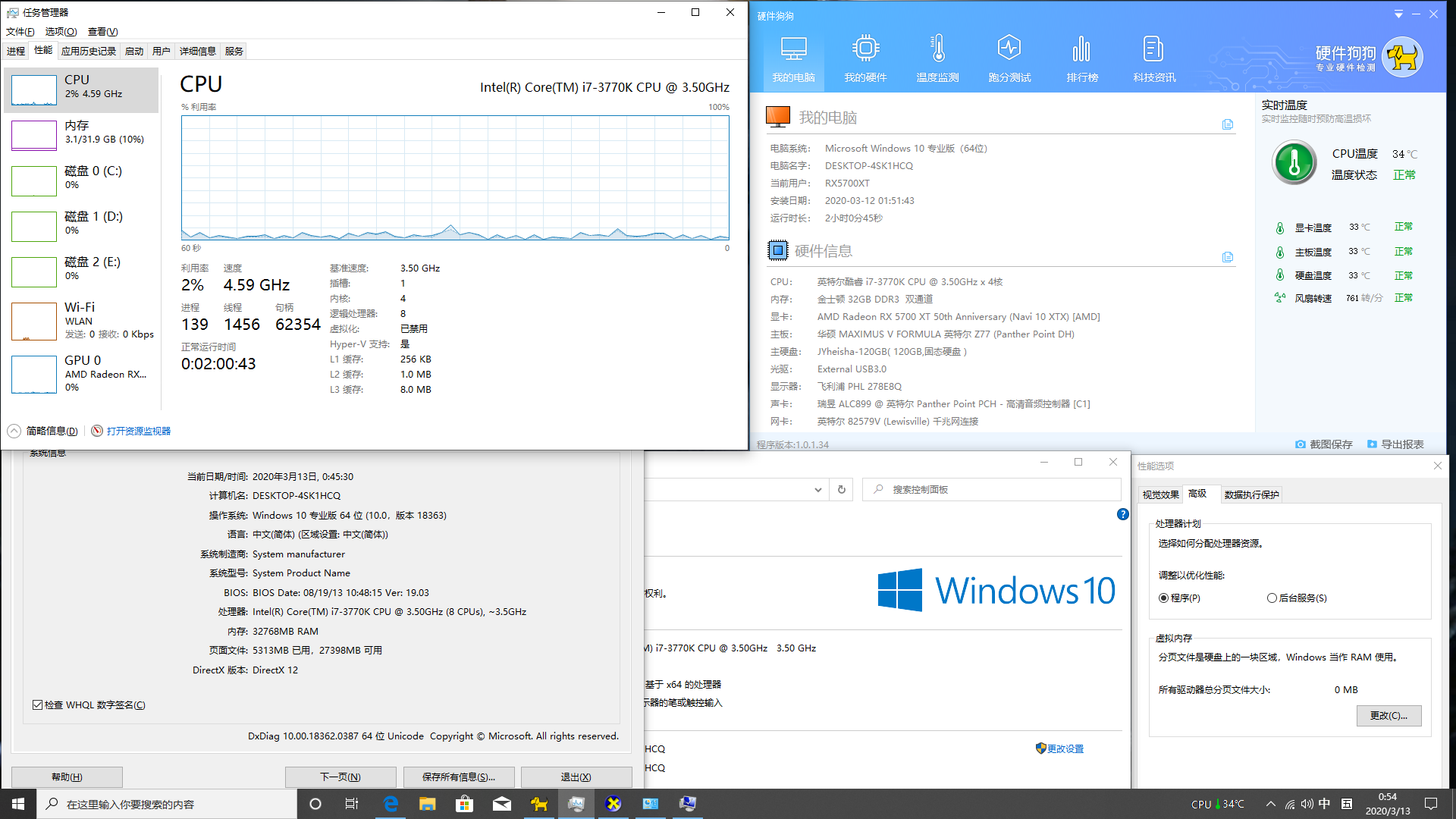Viewport: 1456px width, 819px height.
Task: Open Windows Start menu
Action: [18, 804]
